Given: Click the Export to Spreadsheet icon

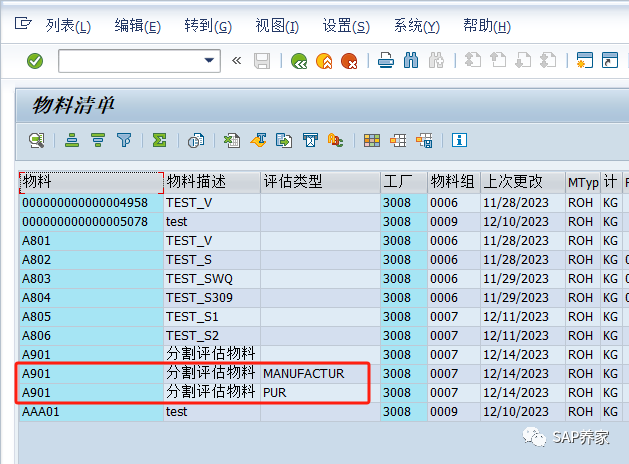Looking at the screenshot, I should 232,140.
